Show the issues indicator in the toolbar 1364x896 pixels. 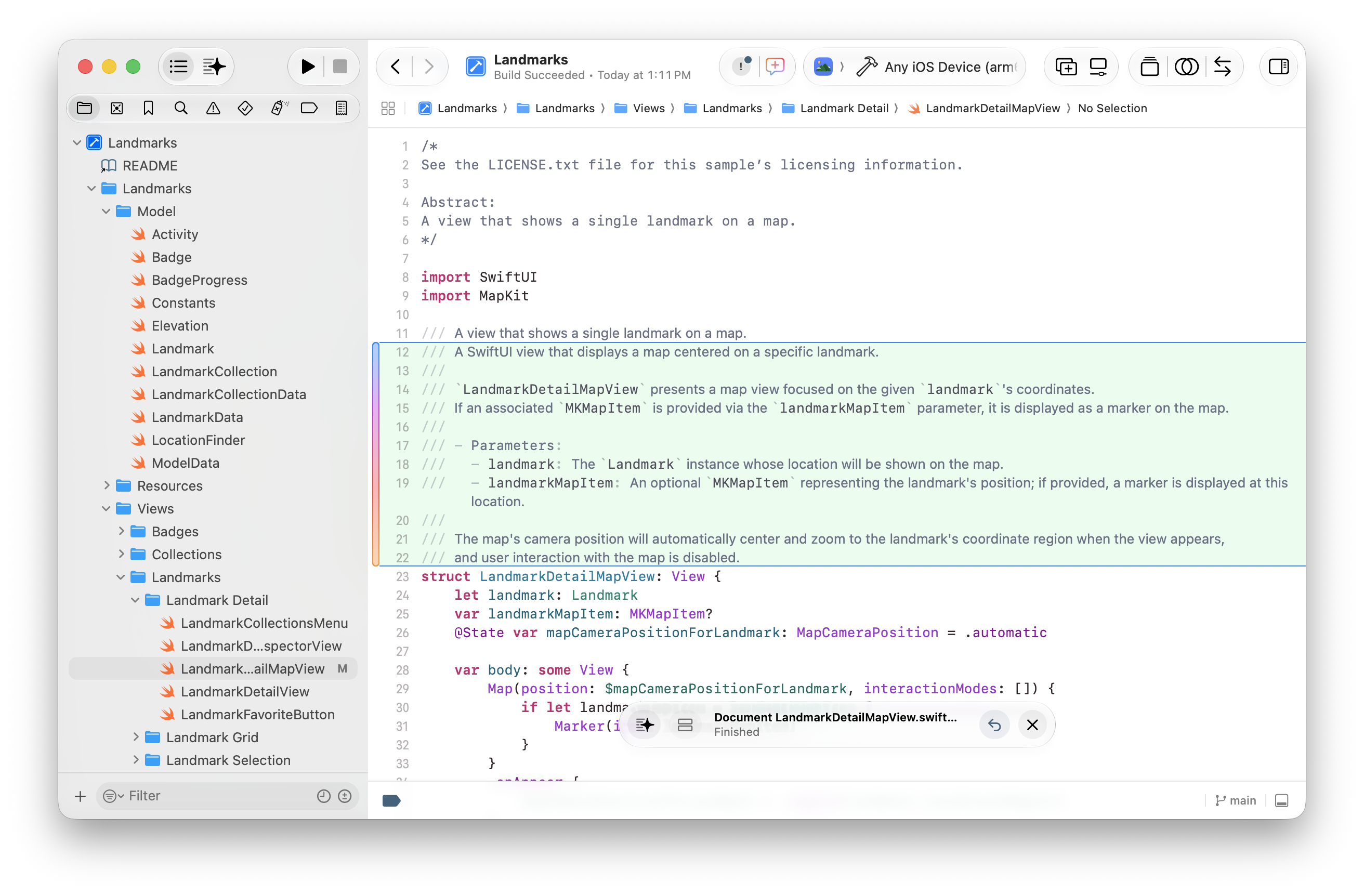[x=742, y=67]
